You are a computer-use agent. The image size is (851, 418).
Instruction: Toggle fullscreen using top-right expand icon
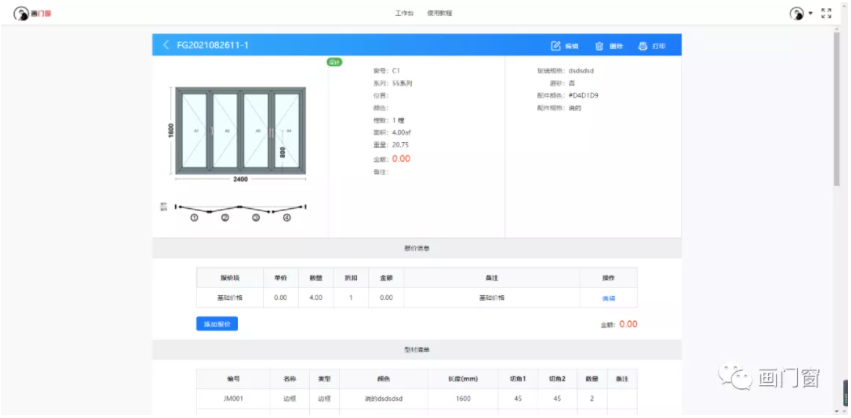[826, 14]
